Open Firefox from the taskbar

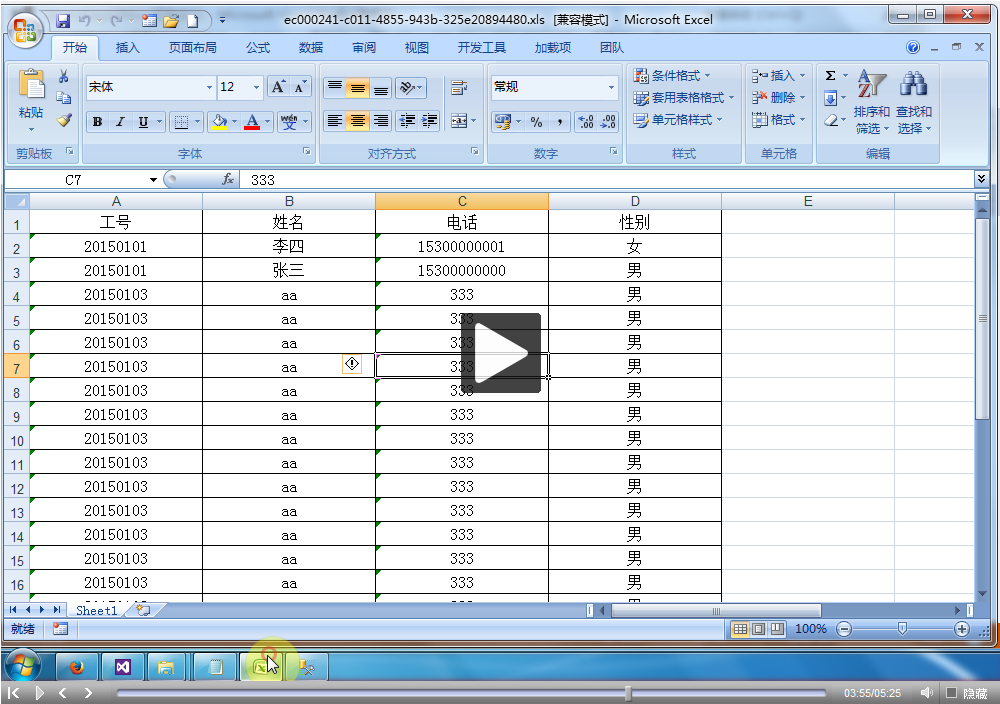[77, 666]
